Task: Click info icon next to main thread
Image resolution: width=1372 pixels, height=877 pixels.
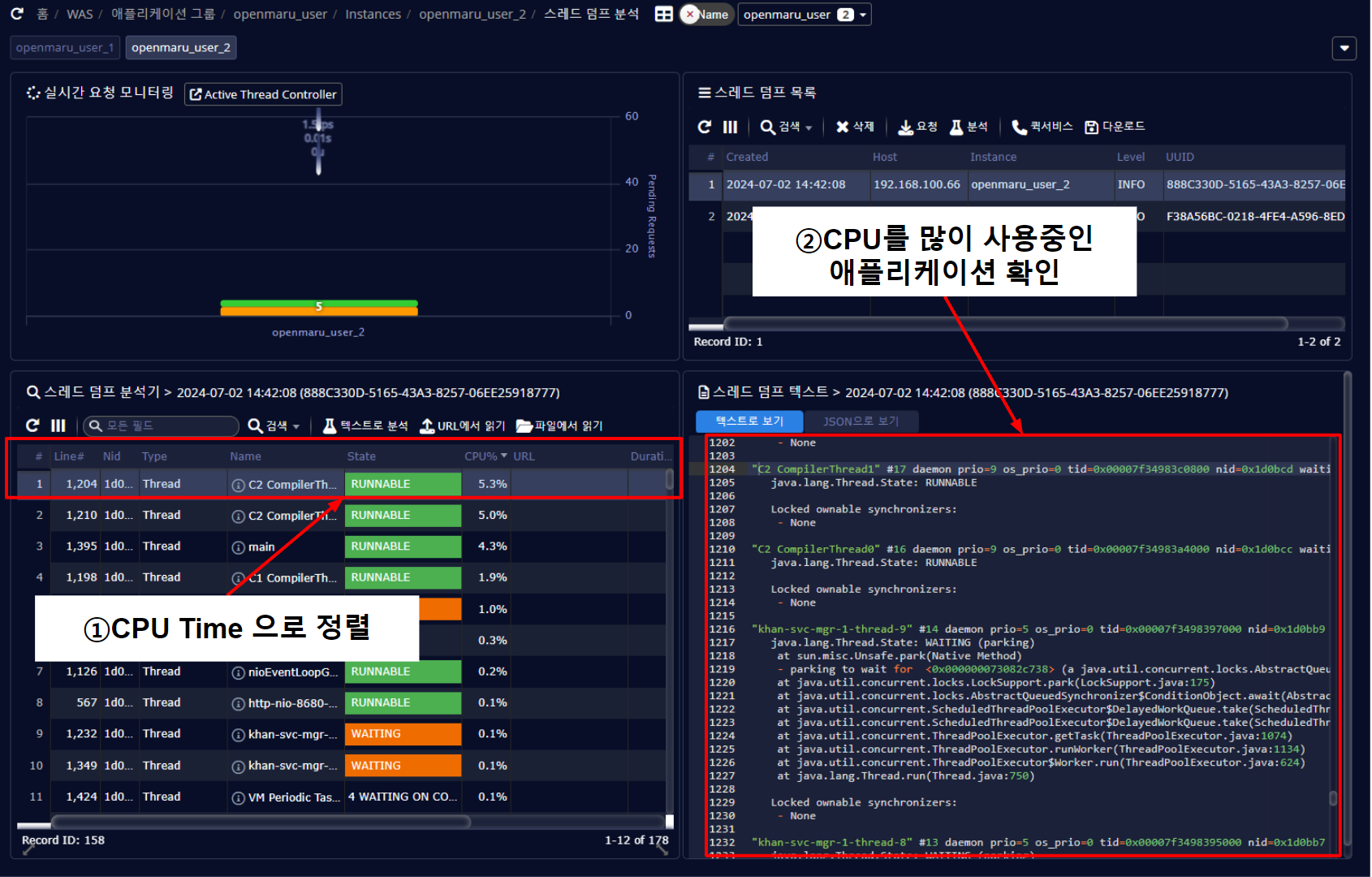Action: (238, 547)
